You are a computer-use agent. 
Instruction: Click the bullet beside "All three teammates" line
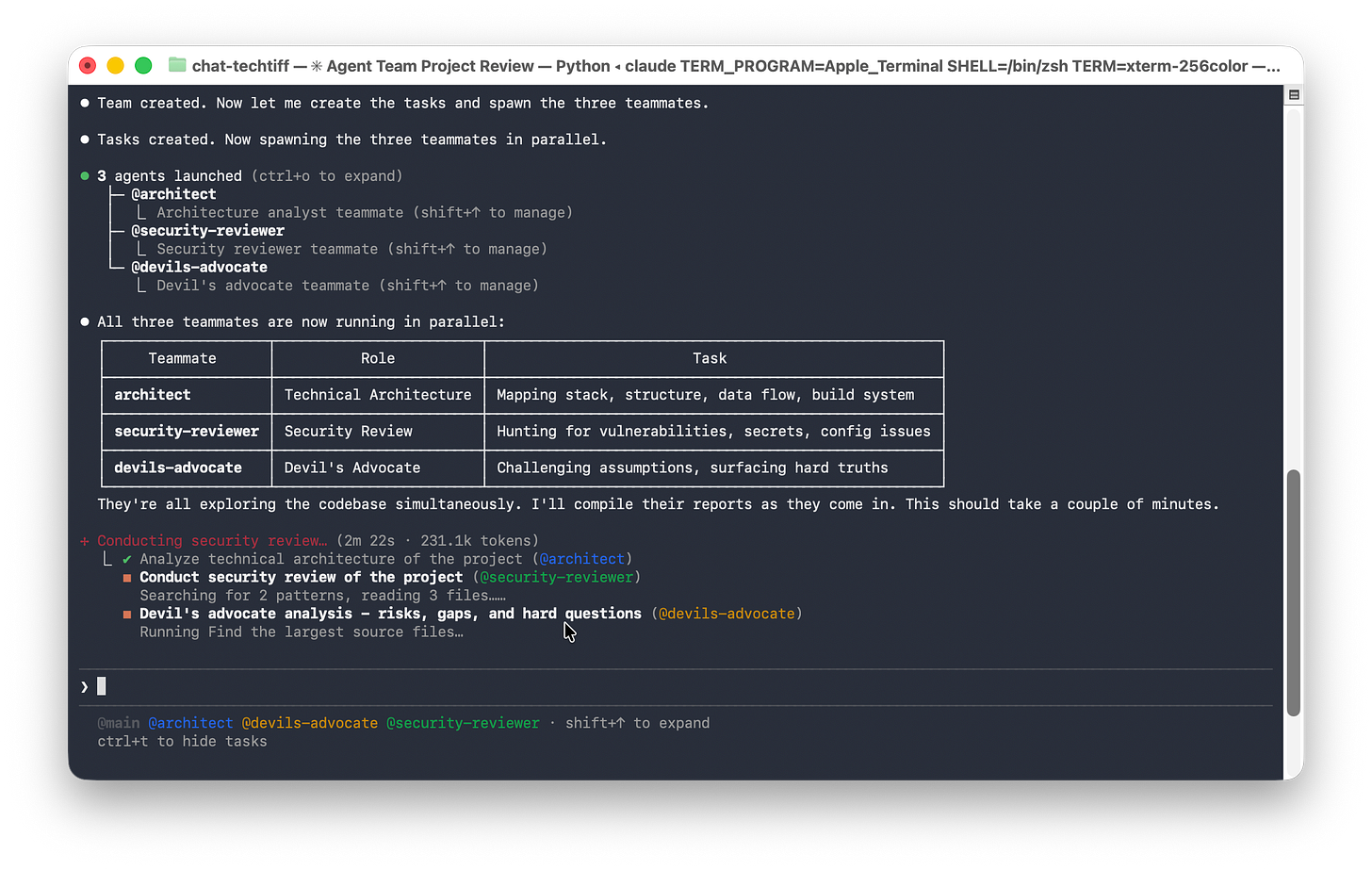coord(85,321)
